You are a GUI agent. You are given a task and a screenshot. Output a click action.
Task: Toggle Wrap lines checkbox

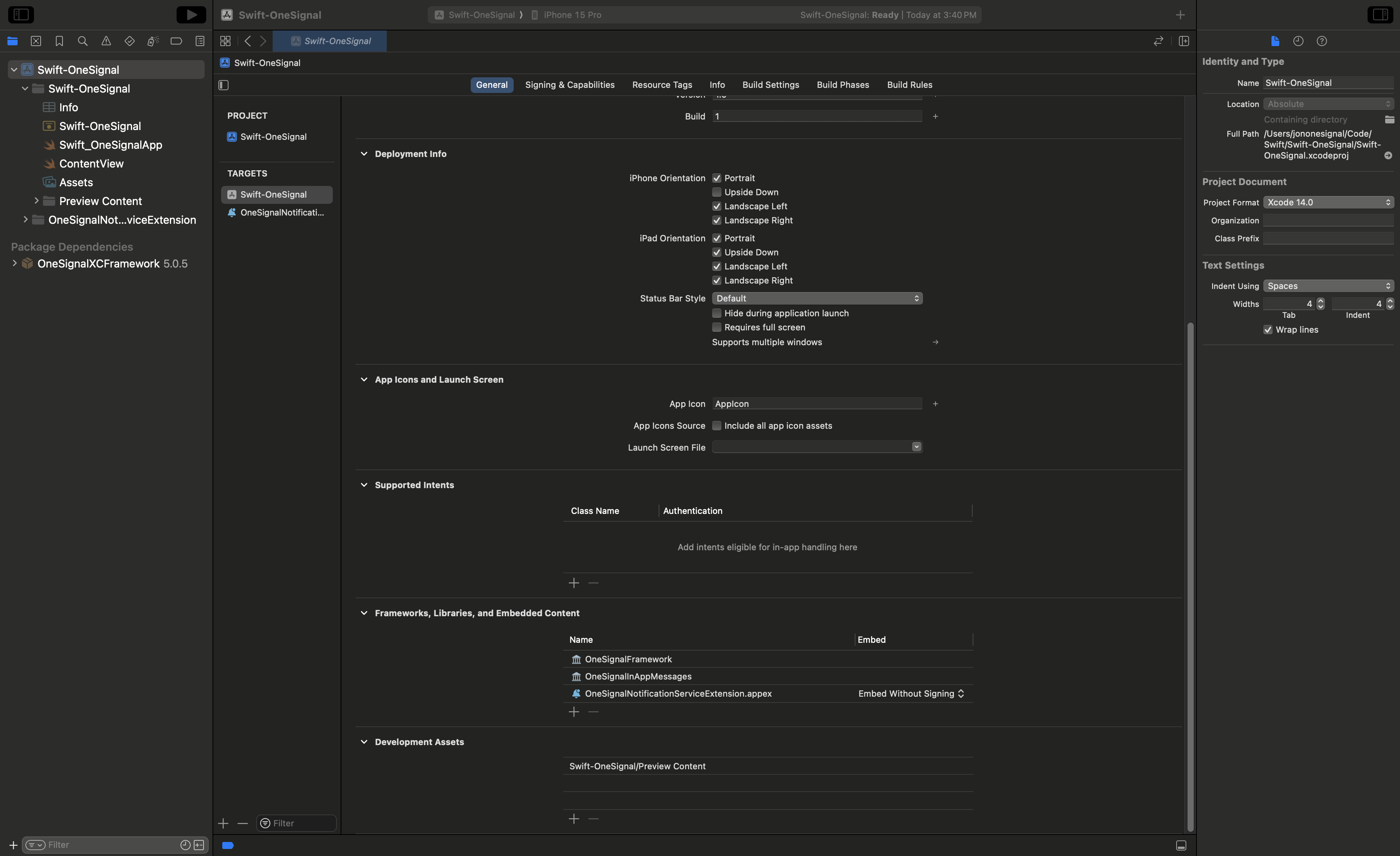(x=1268, y=330)
